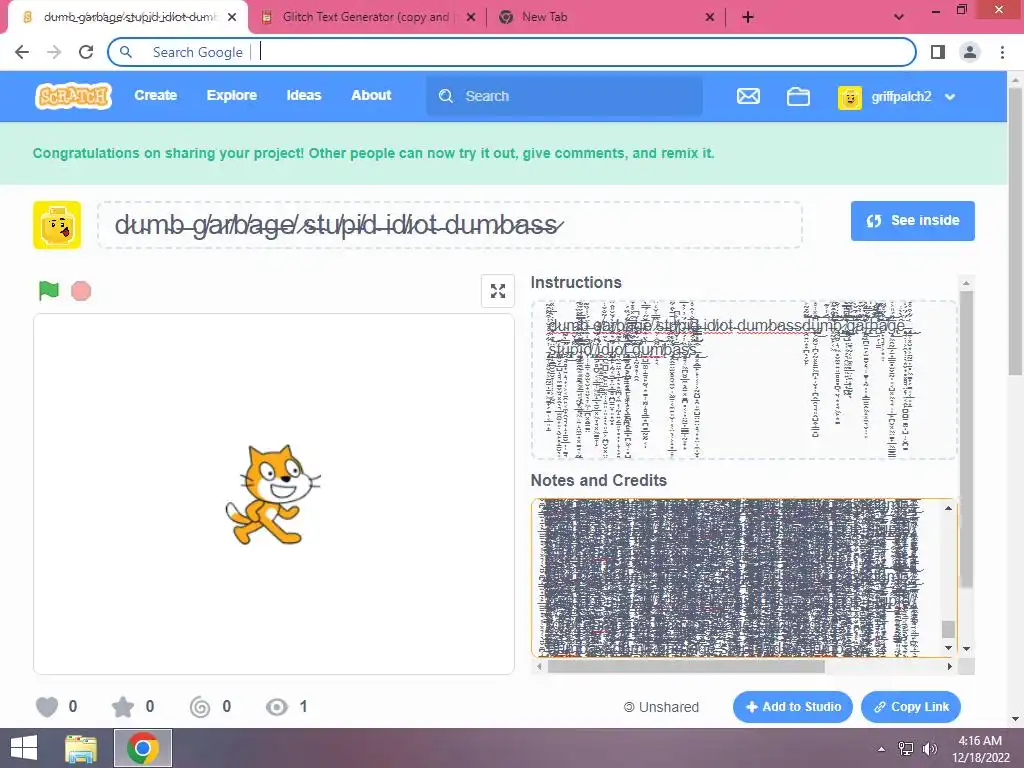Screen dimensions: 1024x768
Task: Click the project author avatar thumbnail
Action: coord(57,225)
